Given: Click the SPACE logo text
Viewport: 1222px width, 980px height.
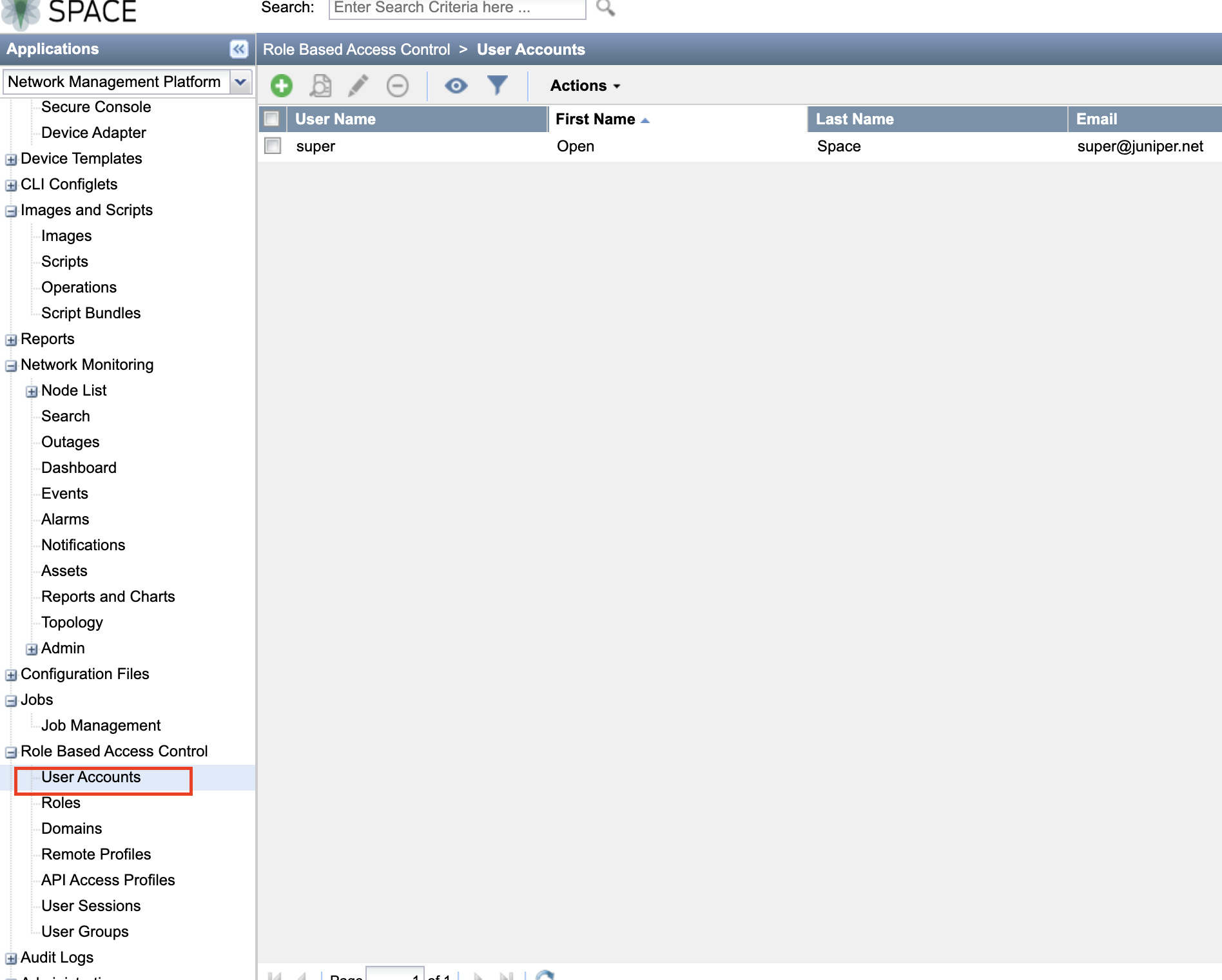Looking at the screenshot, I should tap(93, 12).
